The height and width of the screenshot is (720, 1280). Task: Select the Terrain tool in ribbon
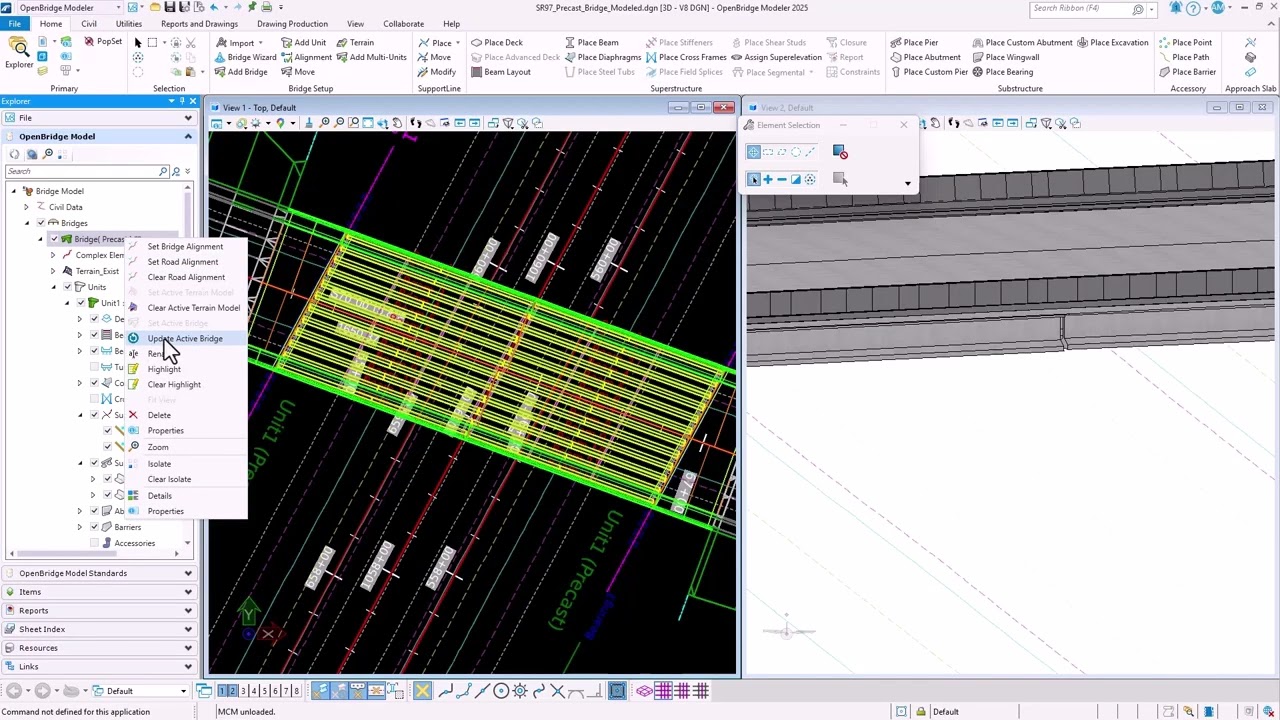click(x=355, y=43)
